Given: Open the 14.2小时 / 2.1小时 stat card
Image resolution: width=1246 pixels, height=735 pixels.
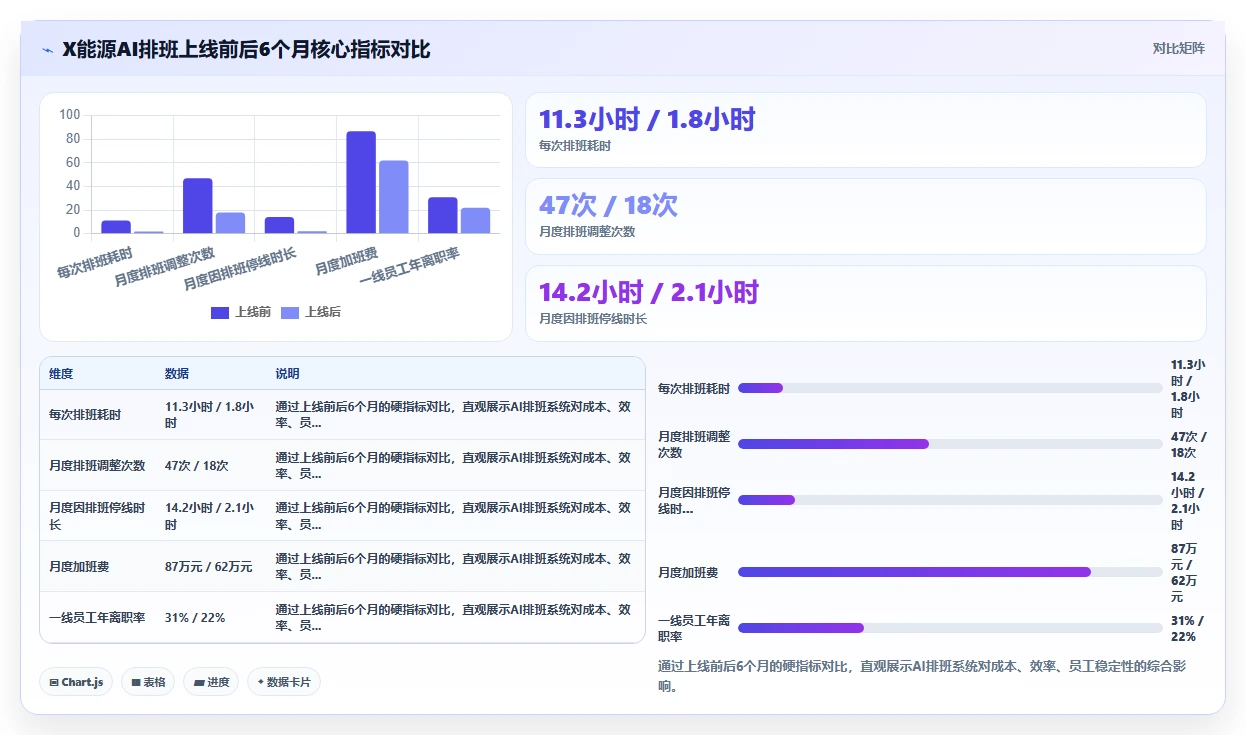Looking at the screenshot, I should [x=866, y=303].
